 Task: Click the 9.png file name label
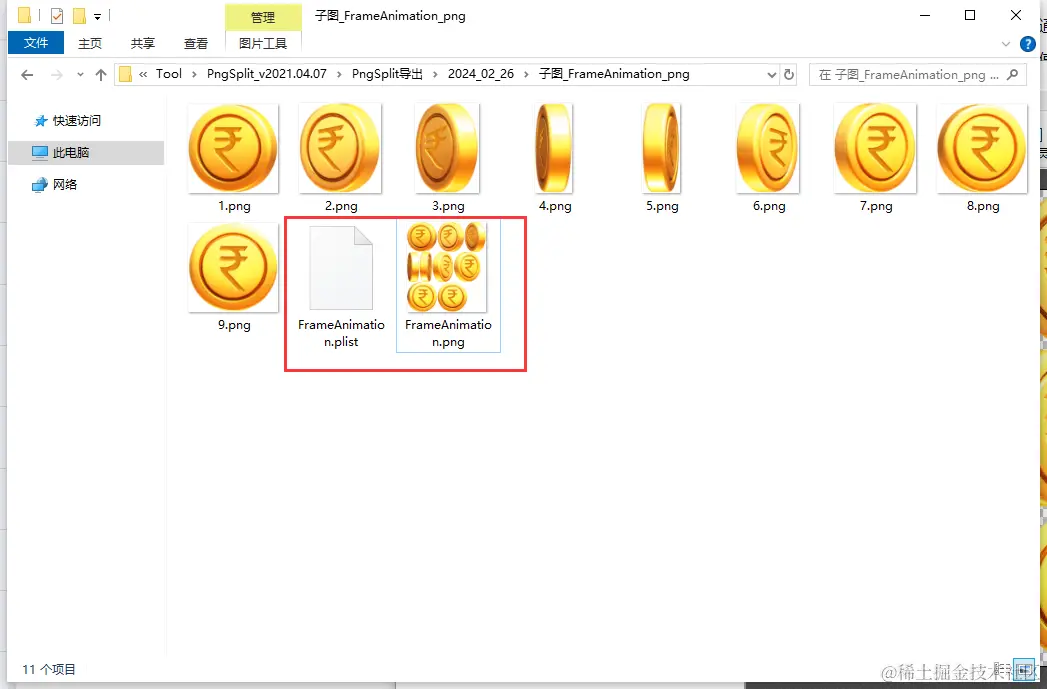tap(234, 325)
